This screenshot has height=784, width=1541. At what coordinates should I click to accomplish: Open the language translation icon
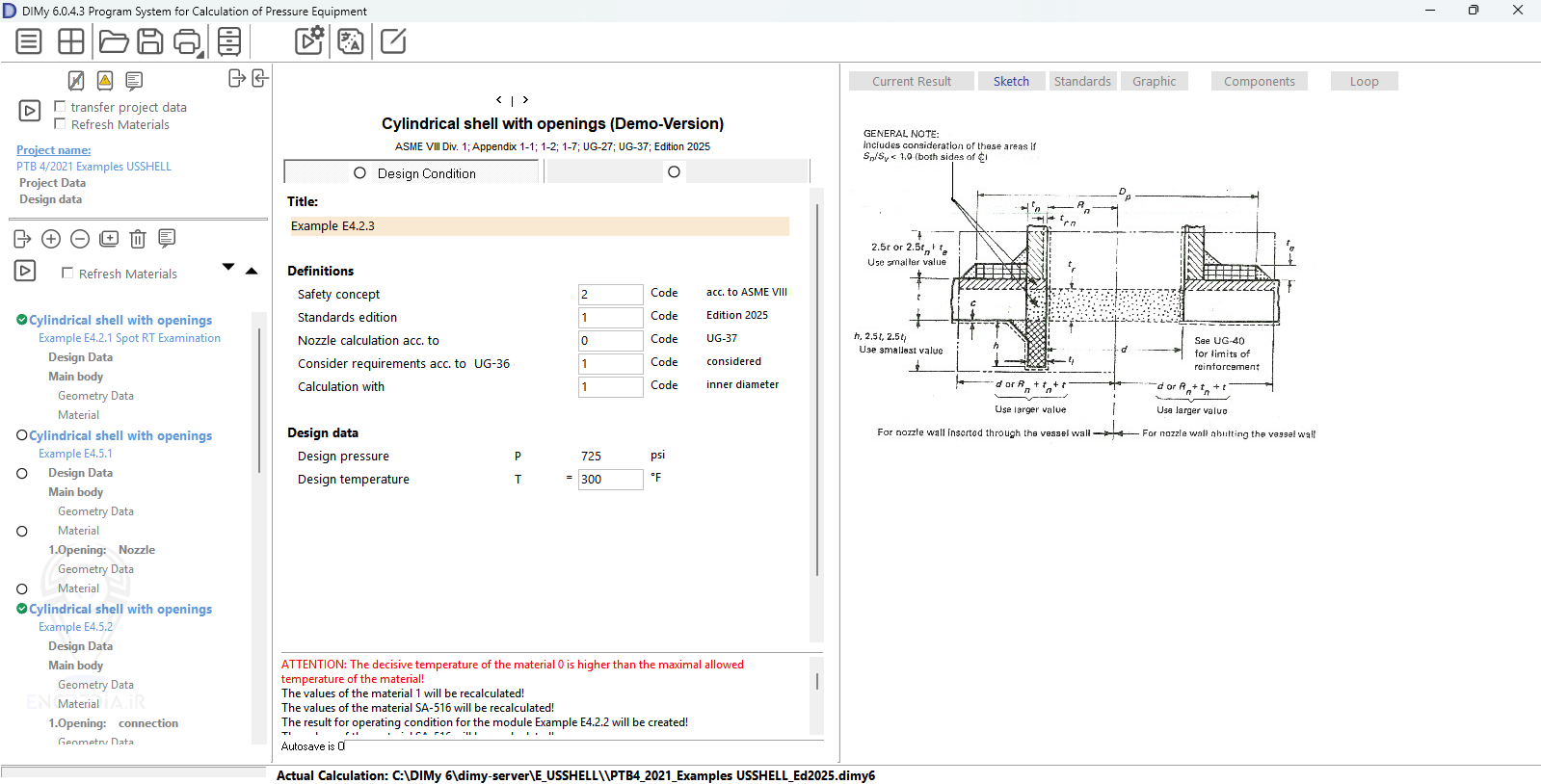point(351,41)
